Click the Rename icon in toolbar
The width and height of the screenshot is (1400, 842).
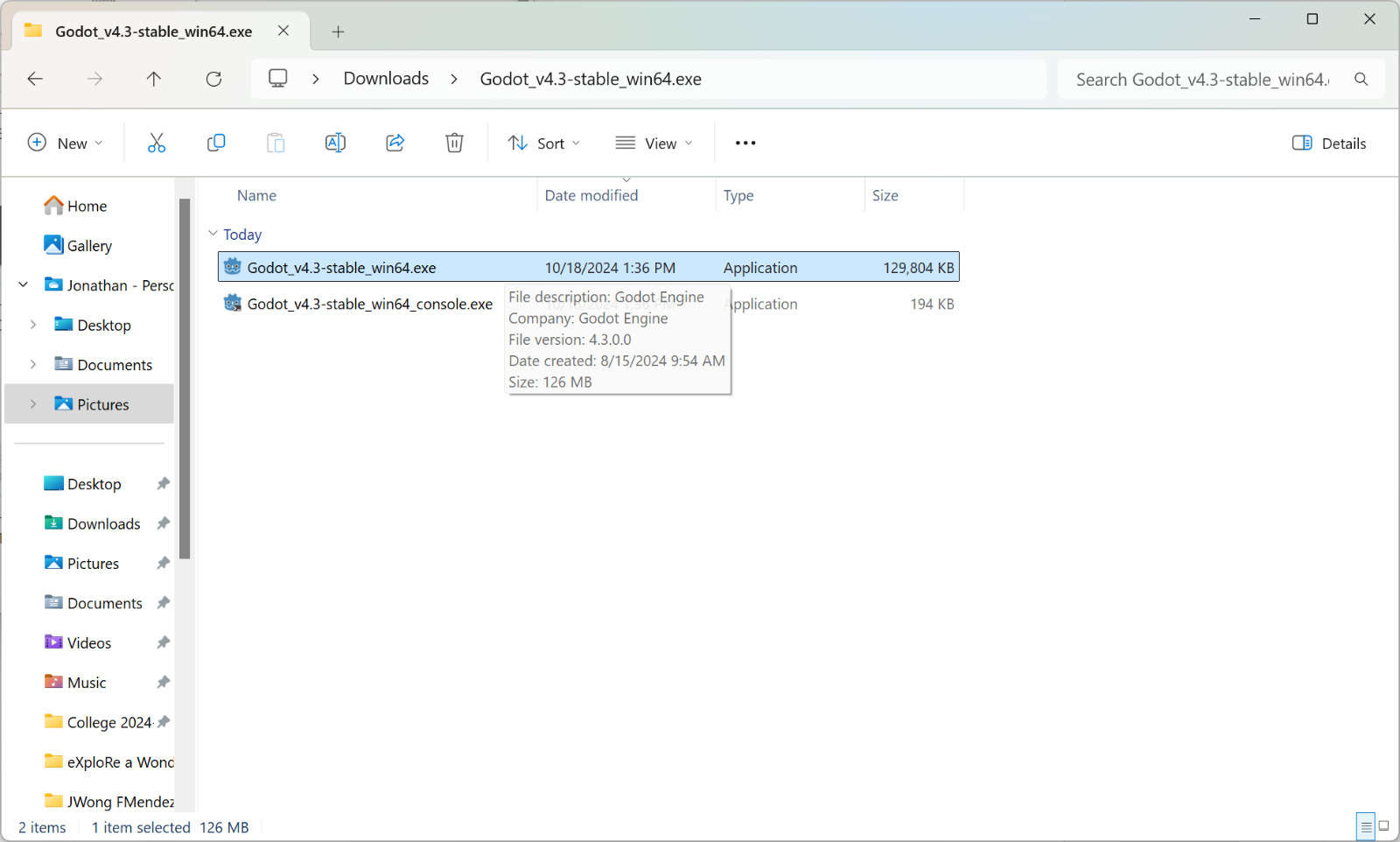coord(335,143)
